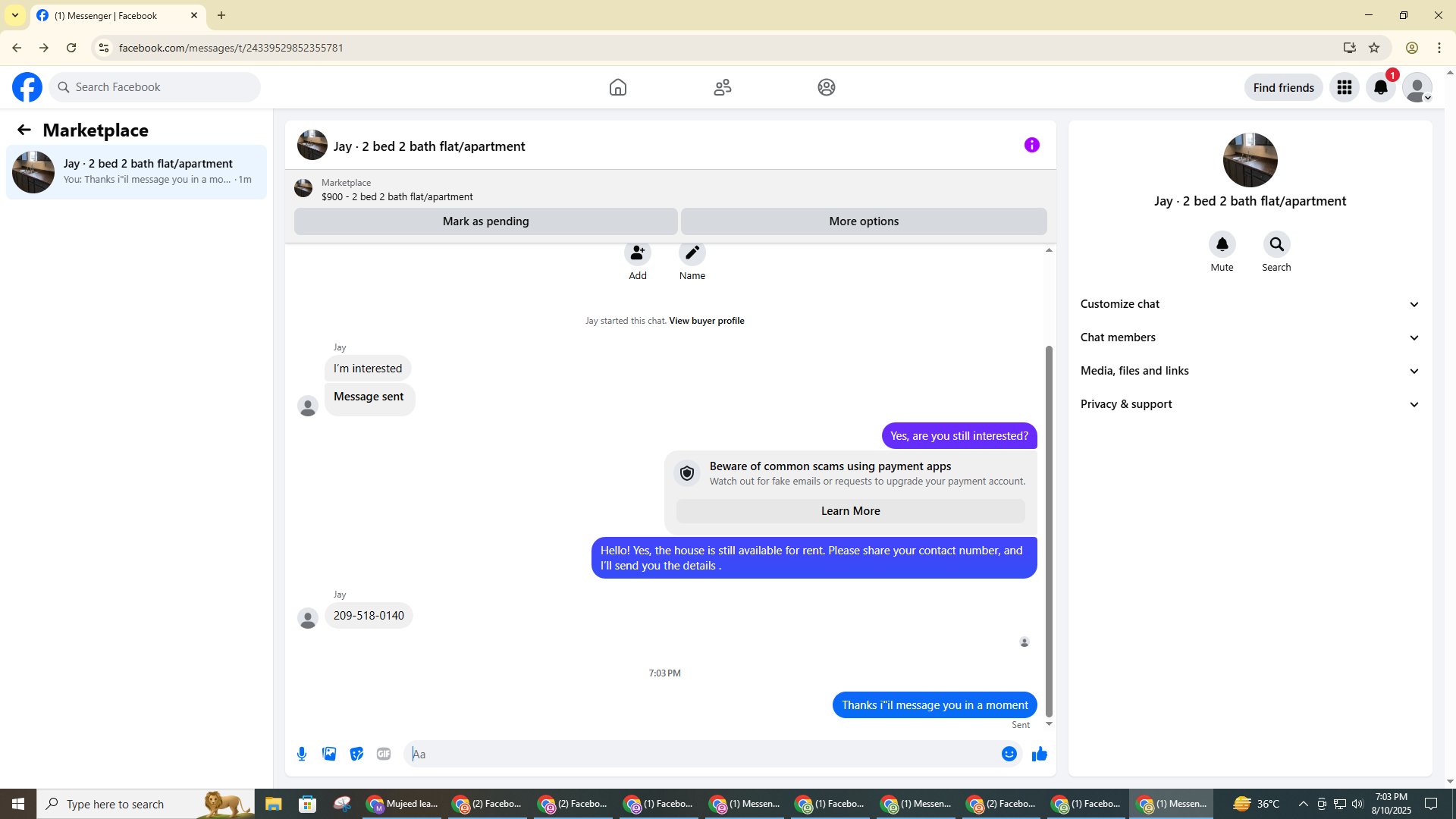1456x819 pixels.
Task: Open the GIF picker icon
Action: tap(384, 754)
